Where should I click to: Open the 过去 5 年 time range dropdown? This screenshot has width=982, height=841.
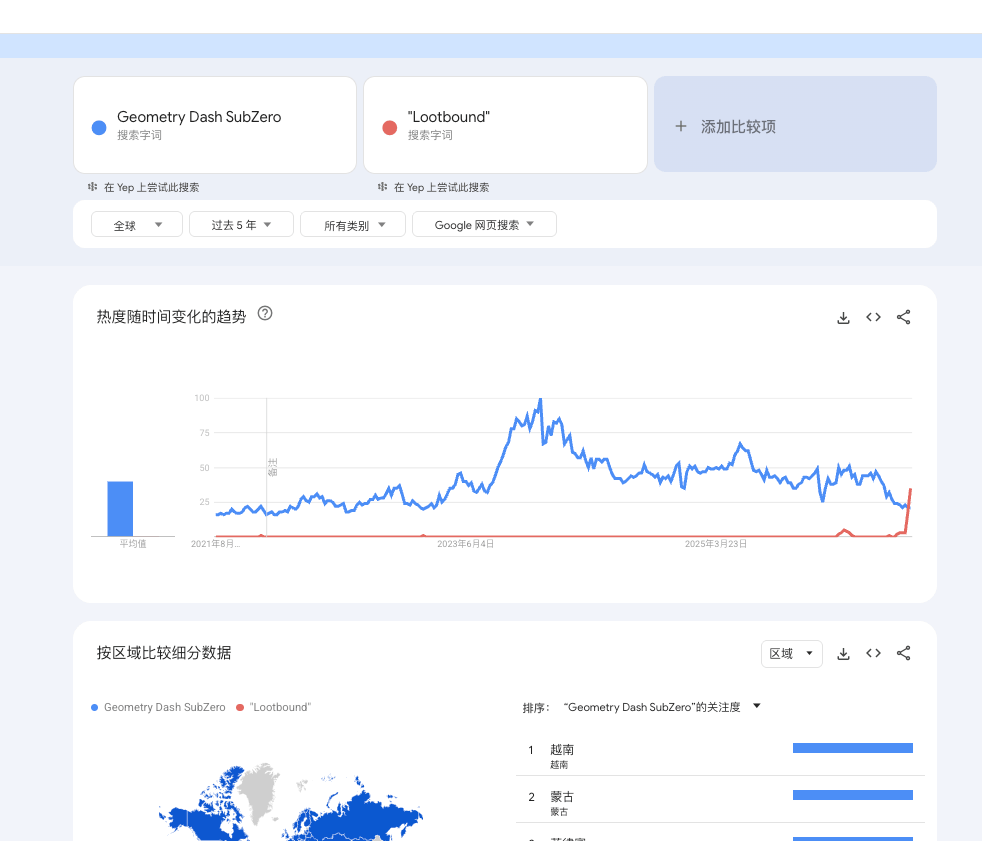[241, 224]
